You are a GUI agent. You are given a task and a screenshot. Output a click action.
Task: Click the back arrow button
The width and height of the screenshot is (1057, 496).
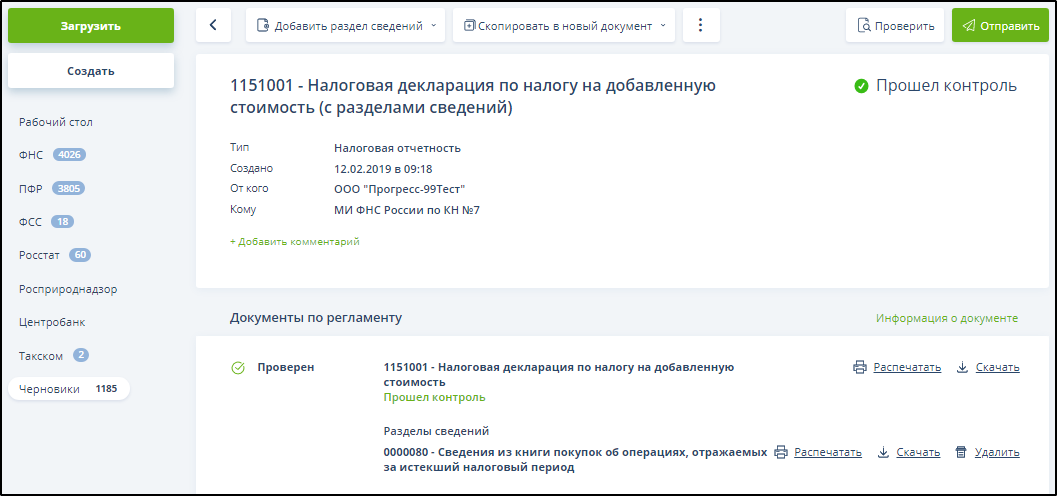click(x=213, y=26)
